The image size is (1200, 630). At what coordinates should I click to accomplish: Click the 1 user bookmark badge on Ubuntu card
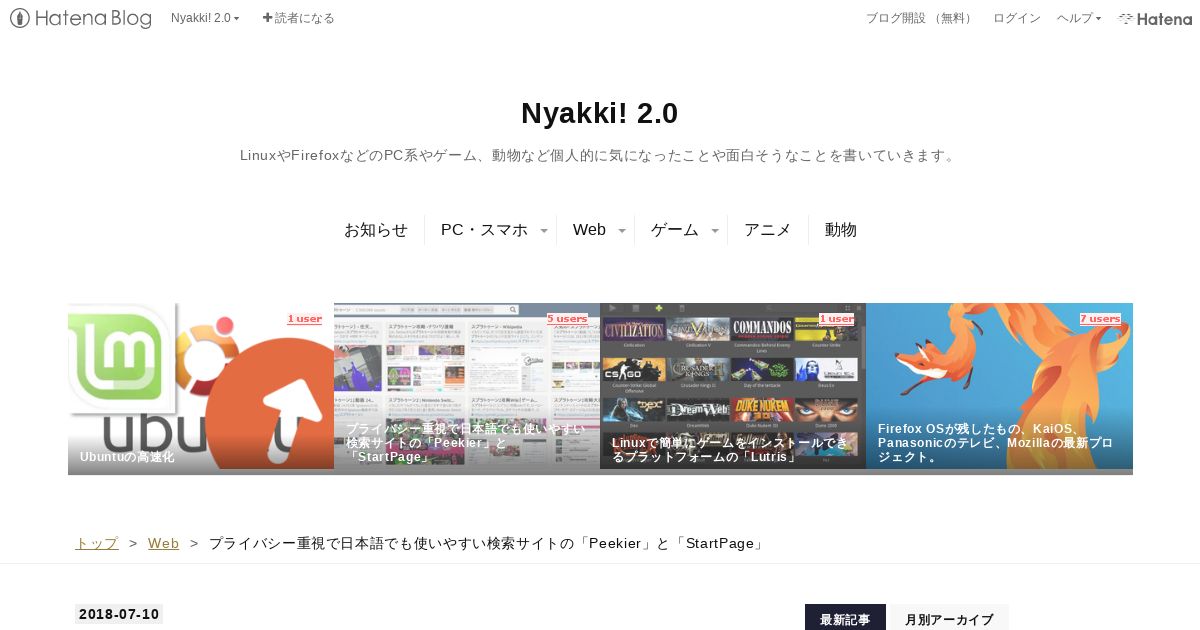pyautogui.click(x=305, y=319)
